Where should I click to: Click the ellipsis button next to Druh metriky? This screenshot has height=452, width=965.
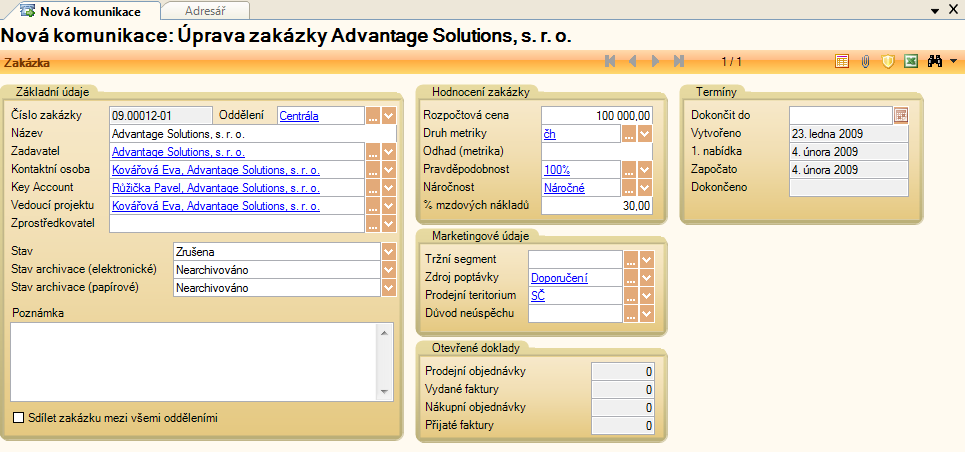[629, 134]
